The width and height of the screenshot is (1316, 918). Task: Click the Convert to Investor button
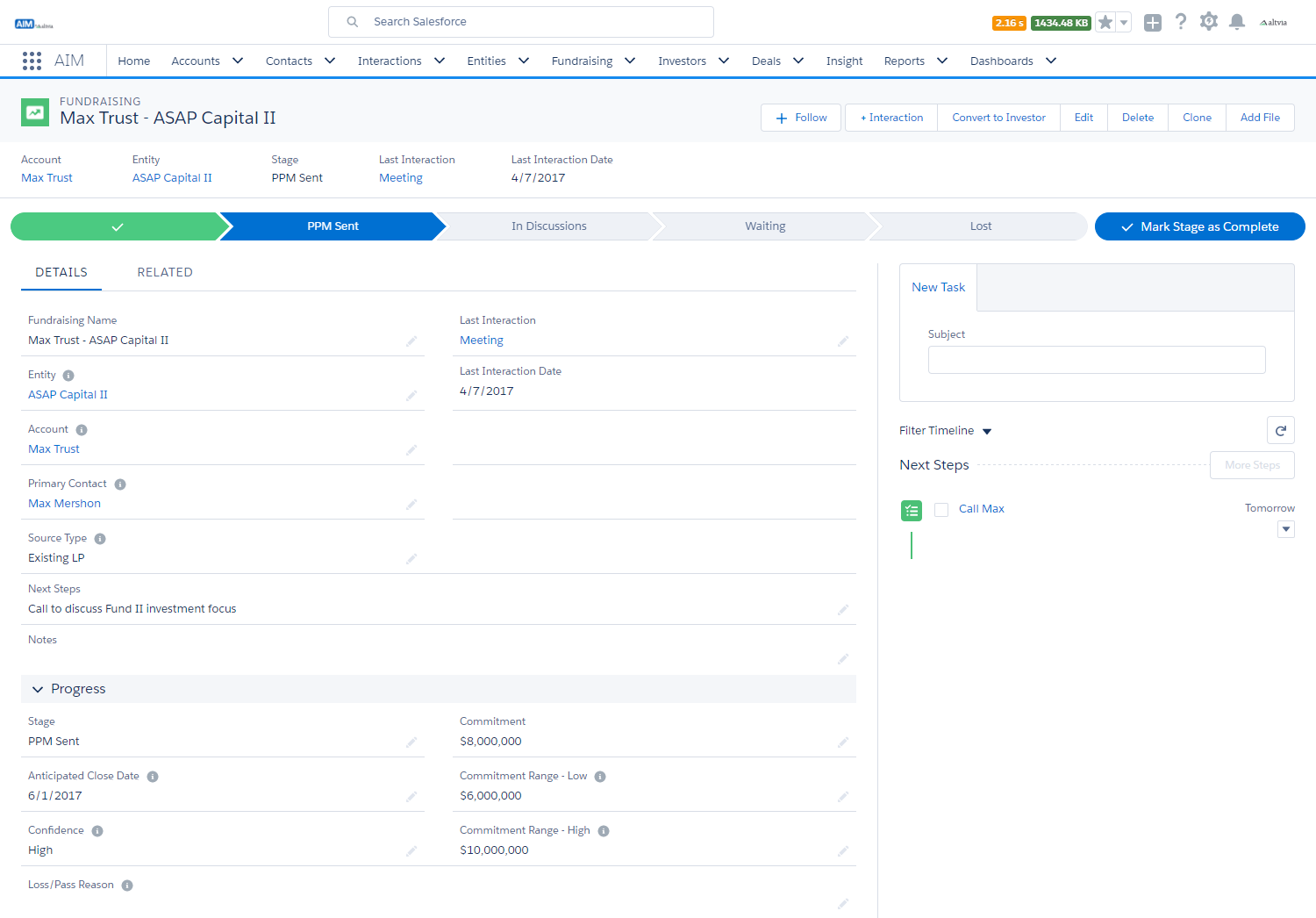point(998,118)
